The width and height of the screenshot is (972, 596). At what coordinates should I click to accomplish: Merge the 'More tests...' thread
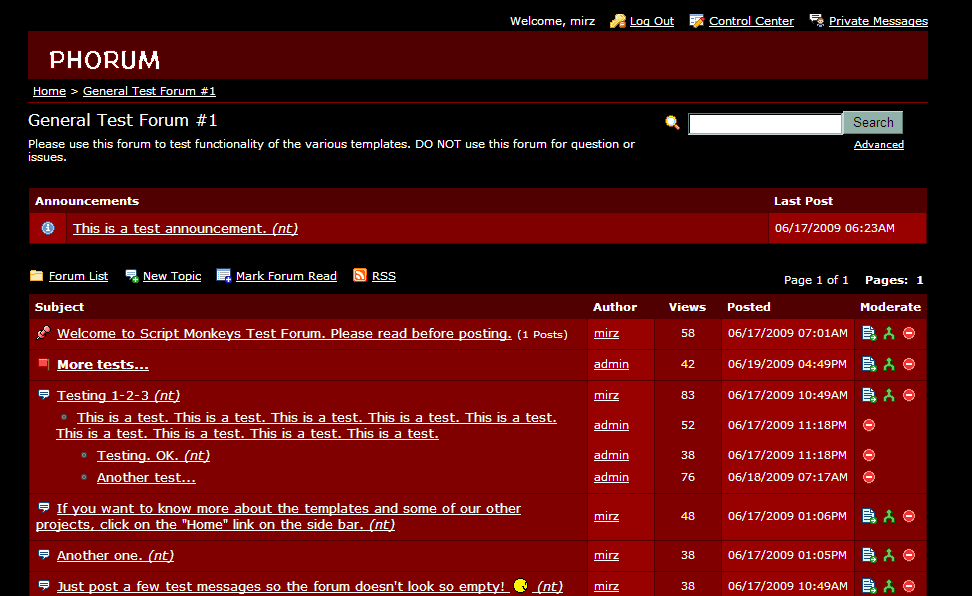(889, 364)
